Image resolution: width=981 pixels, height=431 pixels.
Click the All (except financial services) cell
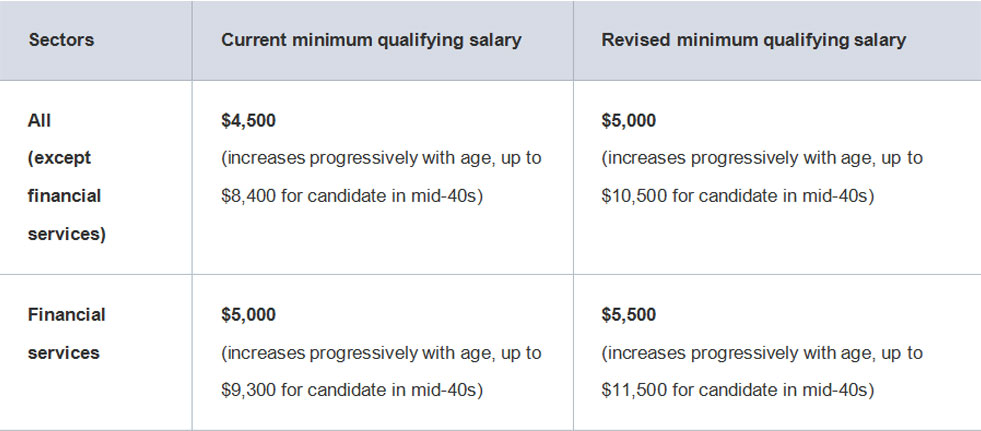67,177
